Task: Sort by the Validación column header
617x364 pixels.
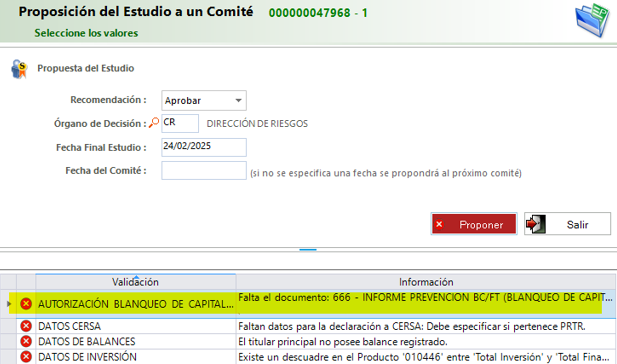Action: tap(135, 282)
